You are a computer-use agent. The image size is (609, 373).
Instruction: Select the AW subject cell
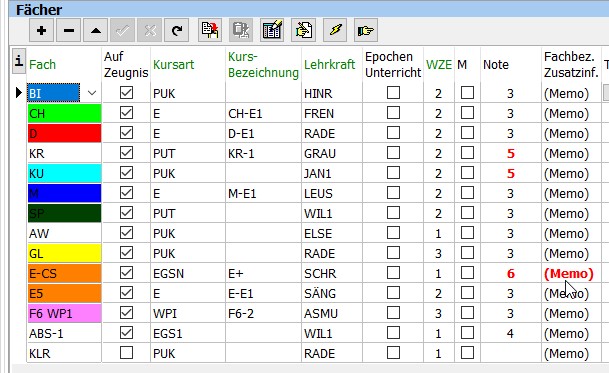click(64, 234)
